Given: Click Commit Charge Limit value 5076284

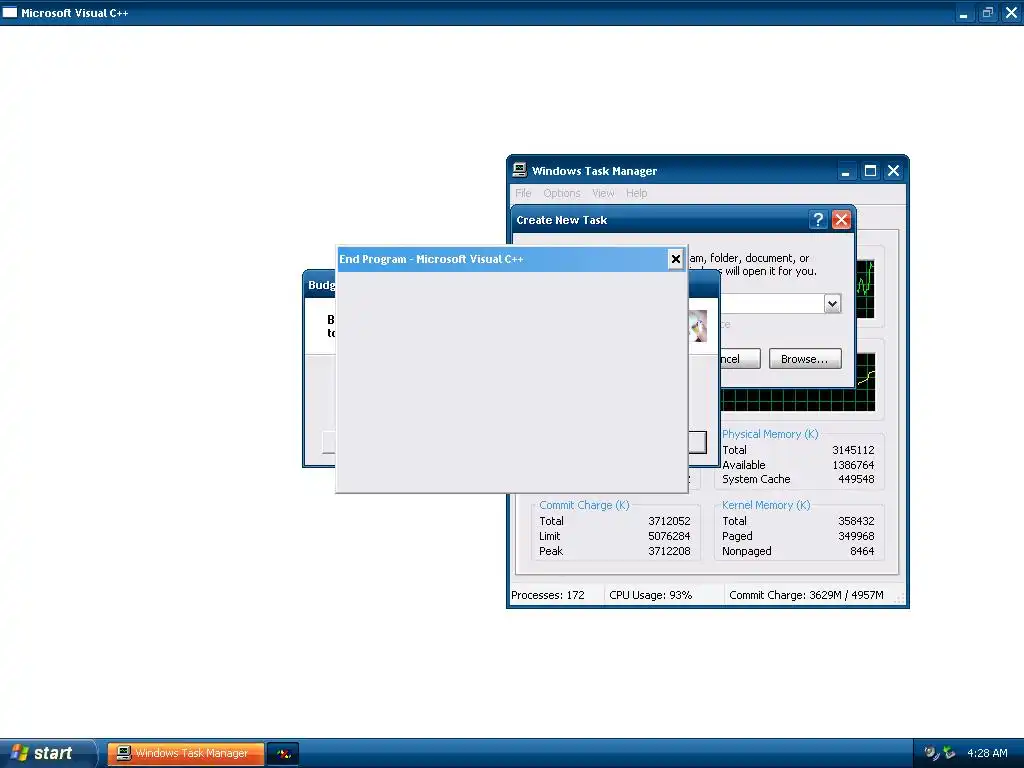Looking at the screenshot, I should [669, 536].
